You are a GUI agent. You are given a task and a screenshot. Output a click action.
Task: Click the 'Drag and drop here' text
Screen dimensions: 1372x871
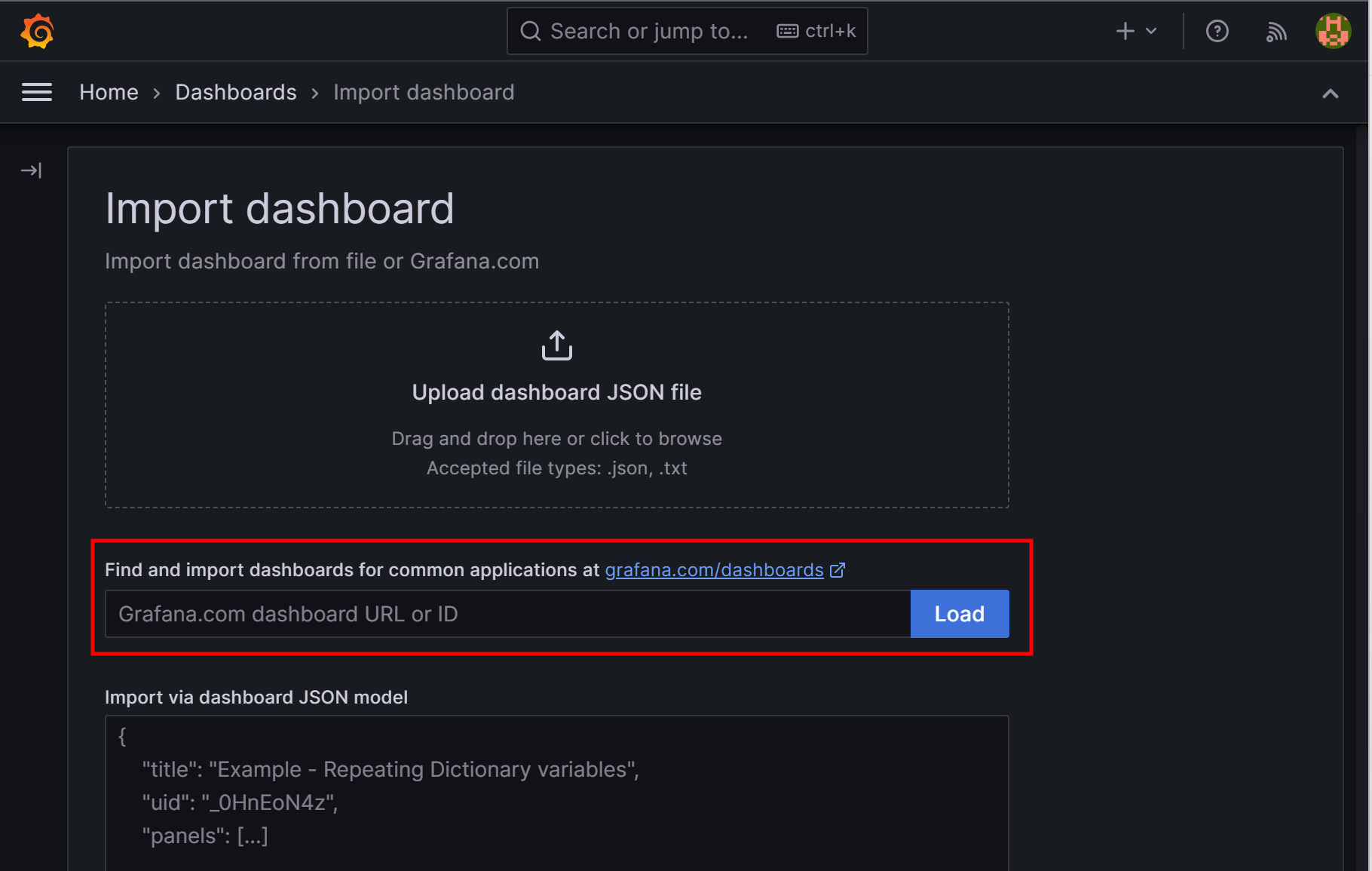click(557, 438)
